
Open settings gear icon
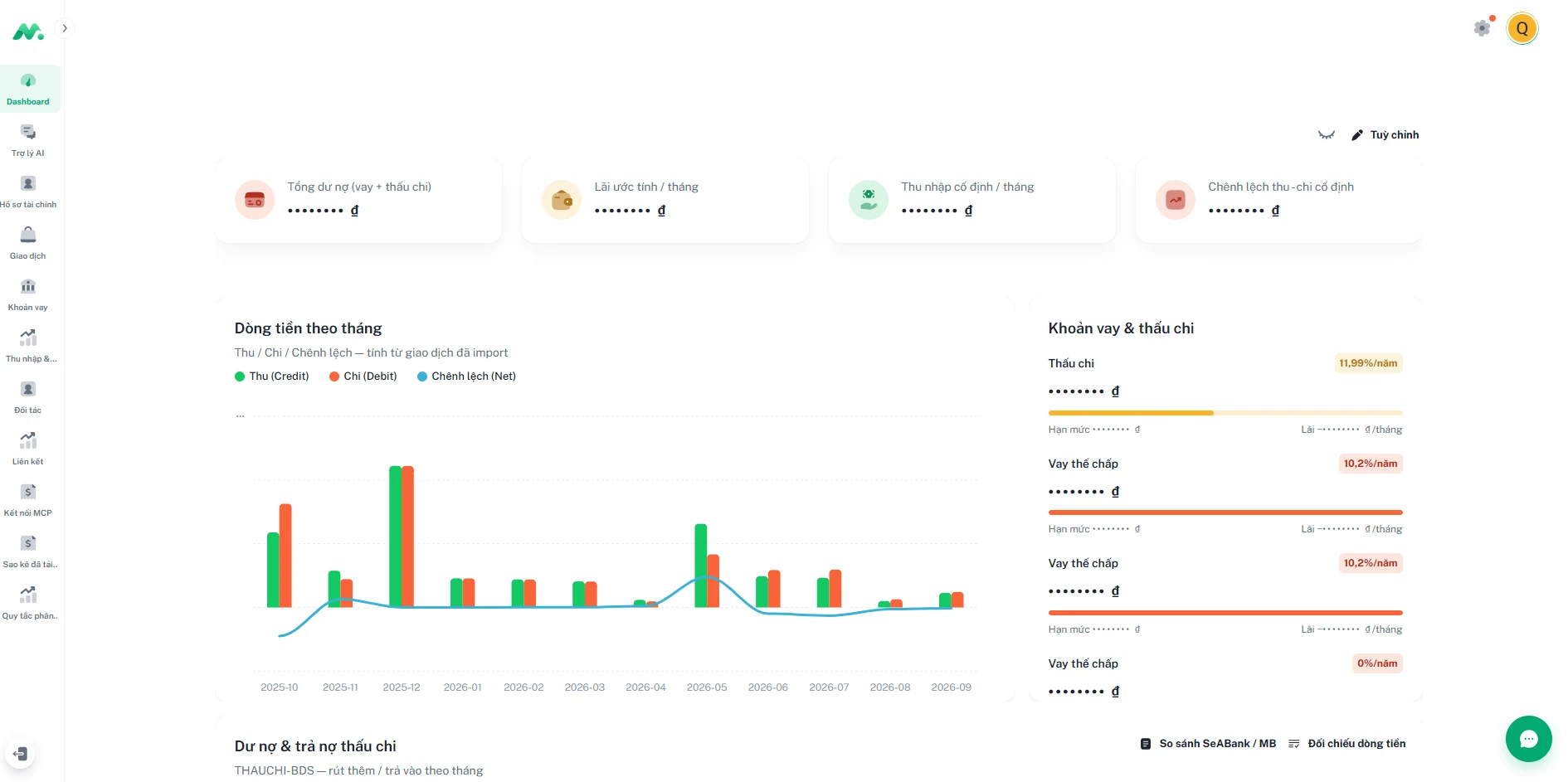coord(1483,28)
